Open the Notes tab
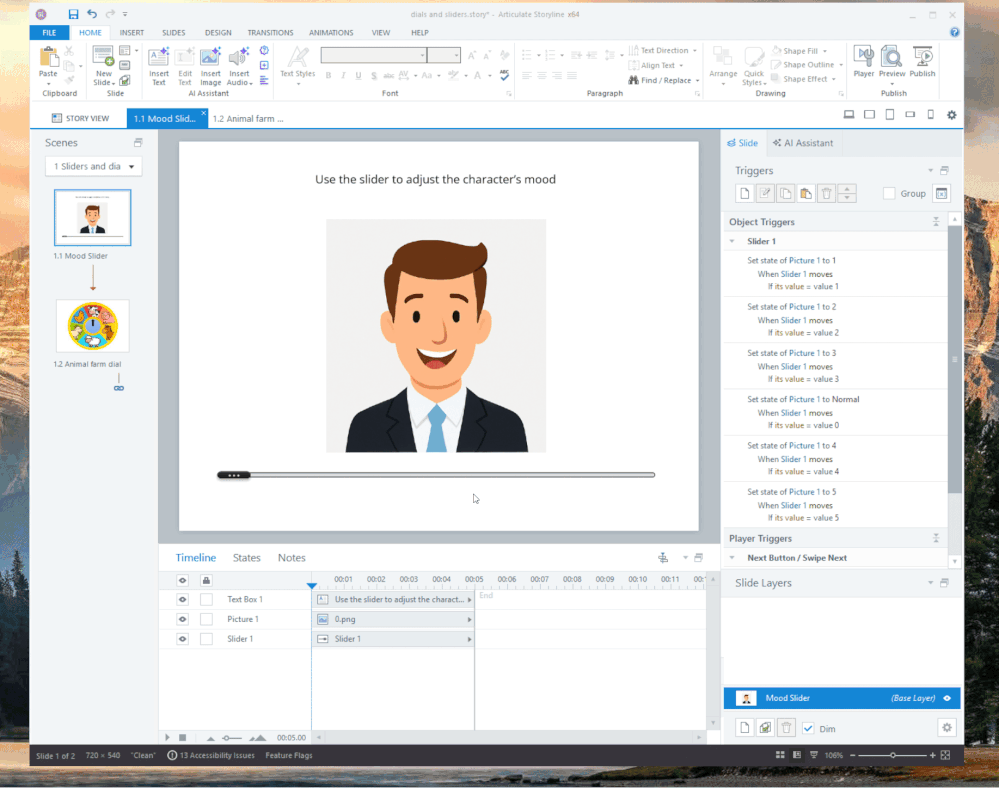This screenshot has height=788, width=999. pos(292,557)
